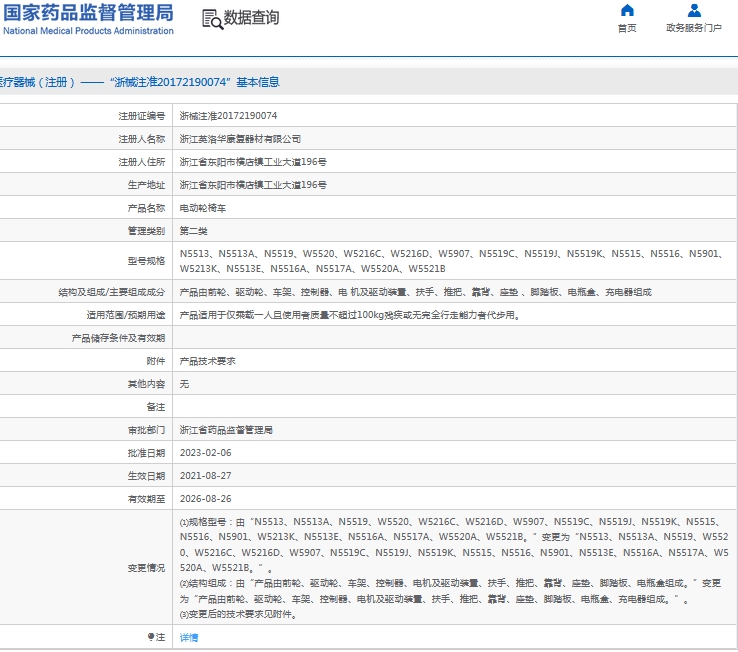Click the 产品名称 row label
738x652 pixels.
coord(146,208)
